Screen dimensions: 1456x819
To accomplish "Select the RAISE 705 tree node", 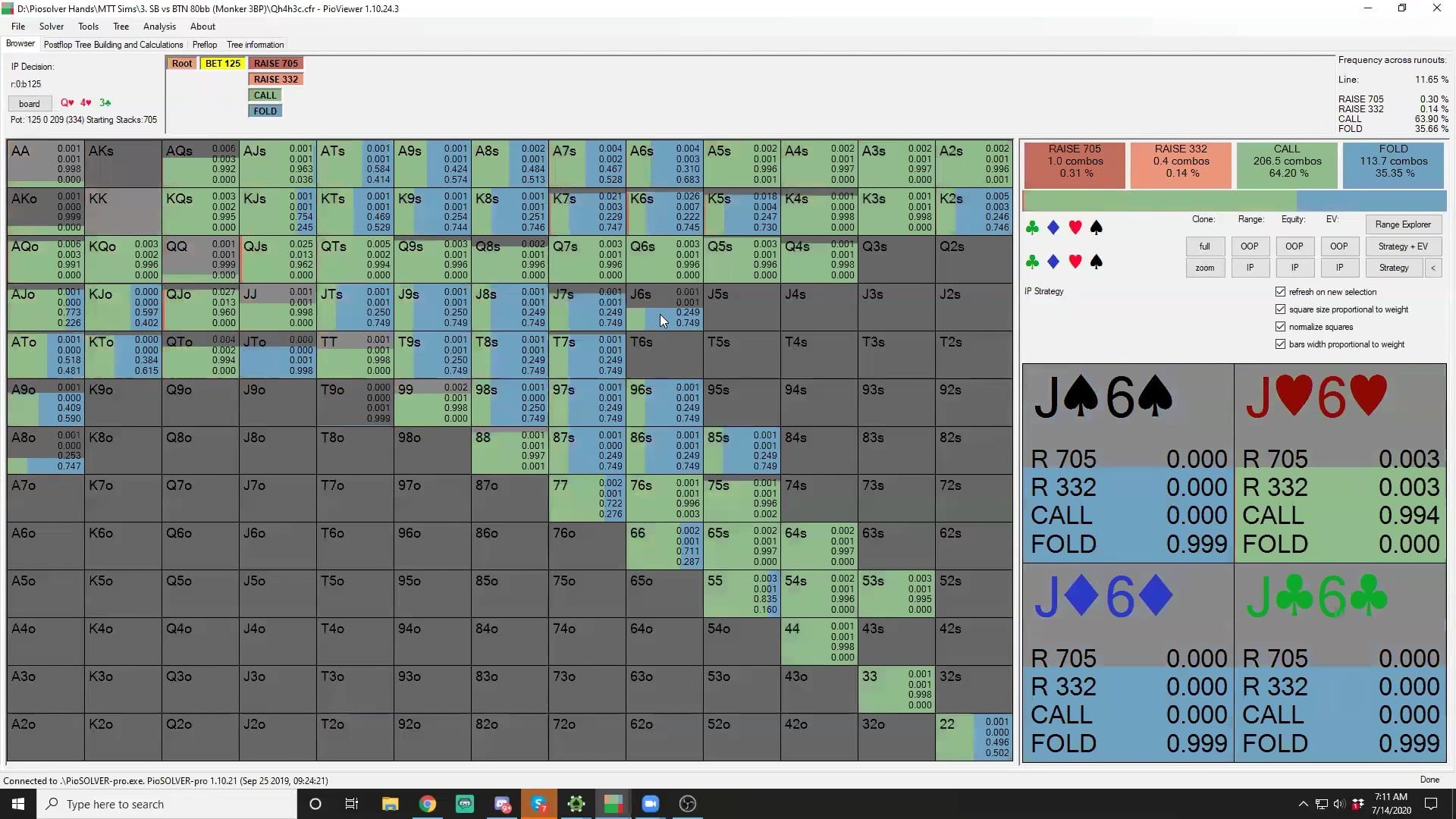I will point(275,63).
